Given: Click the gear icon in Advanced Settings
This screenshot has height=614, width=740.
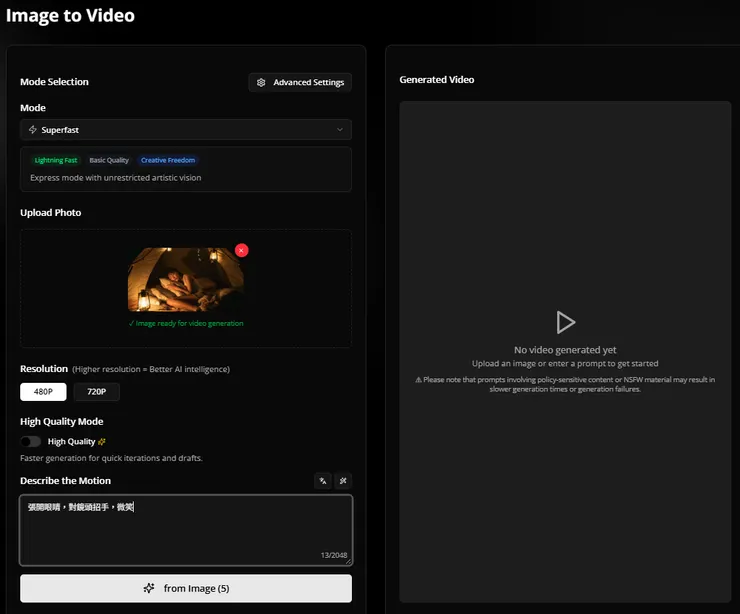Looking at the screenshot, I should (x=261, y=83).
